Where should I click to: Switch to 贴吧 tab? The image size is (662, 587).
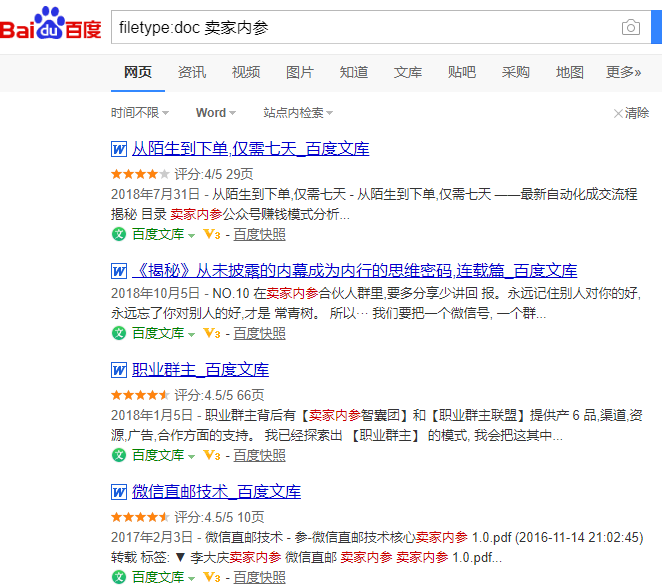click(462, 72)
